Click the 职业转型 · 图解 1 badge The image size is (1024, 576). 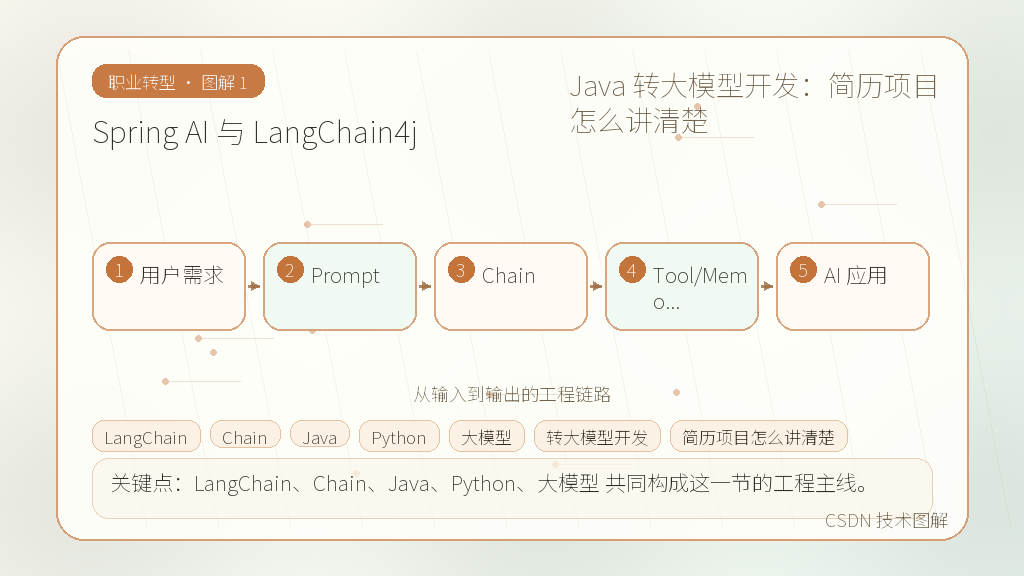(x=178, y=82)
